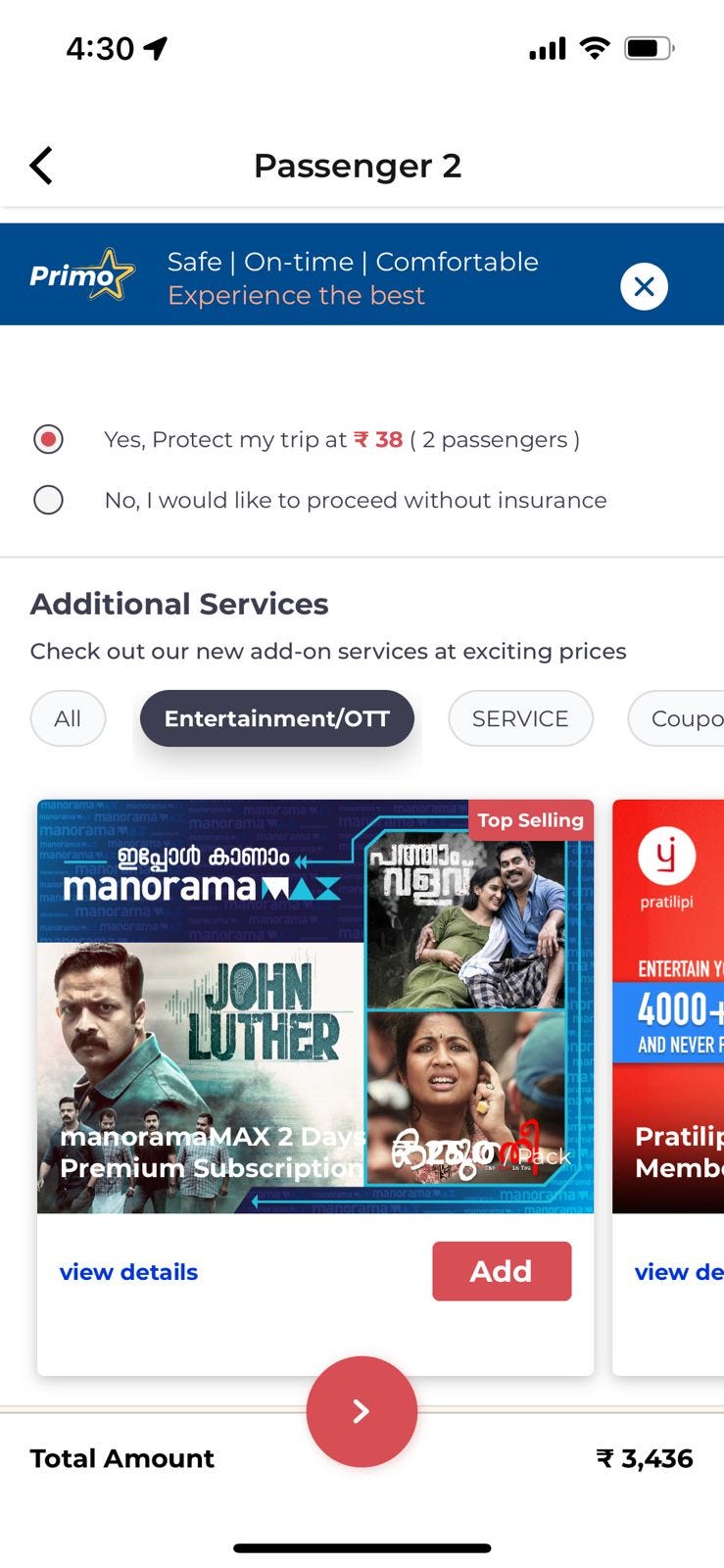Image resolution: width=724 pixels, height=1568 pixels.
Task: Tap the location arrow beside the time
Action: [156, 48]
